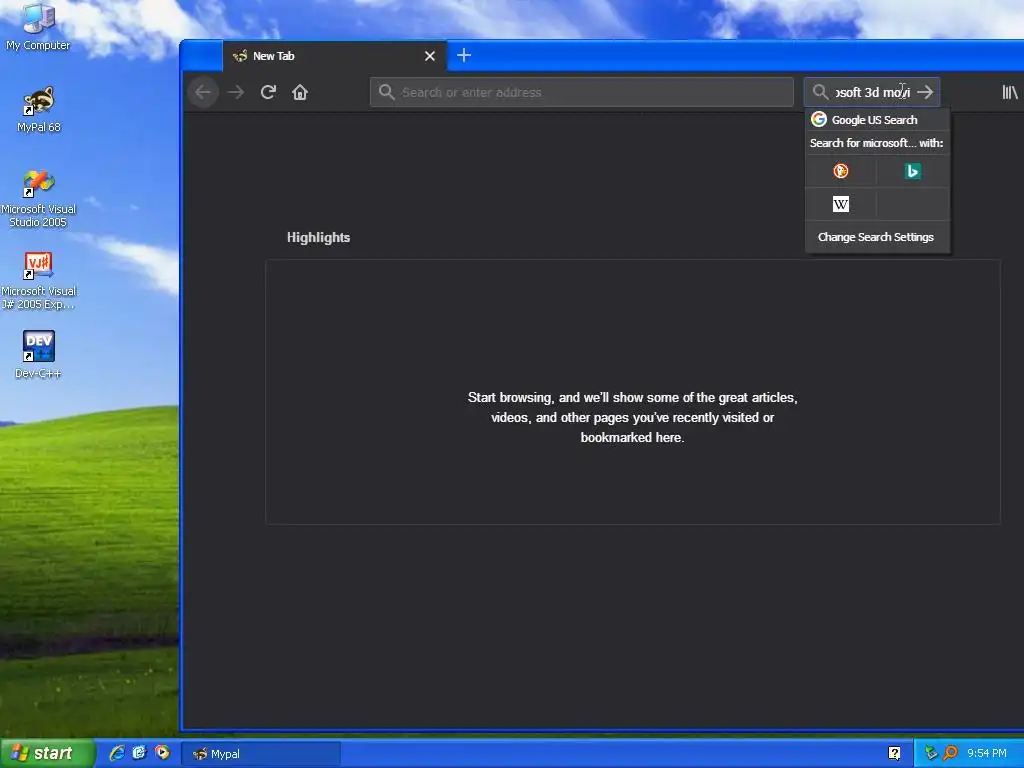Viewport: 1024px width, 768px height.
Task: Reload the current page
Action: point(268,92)
